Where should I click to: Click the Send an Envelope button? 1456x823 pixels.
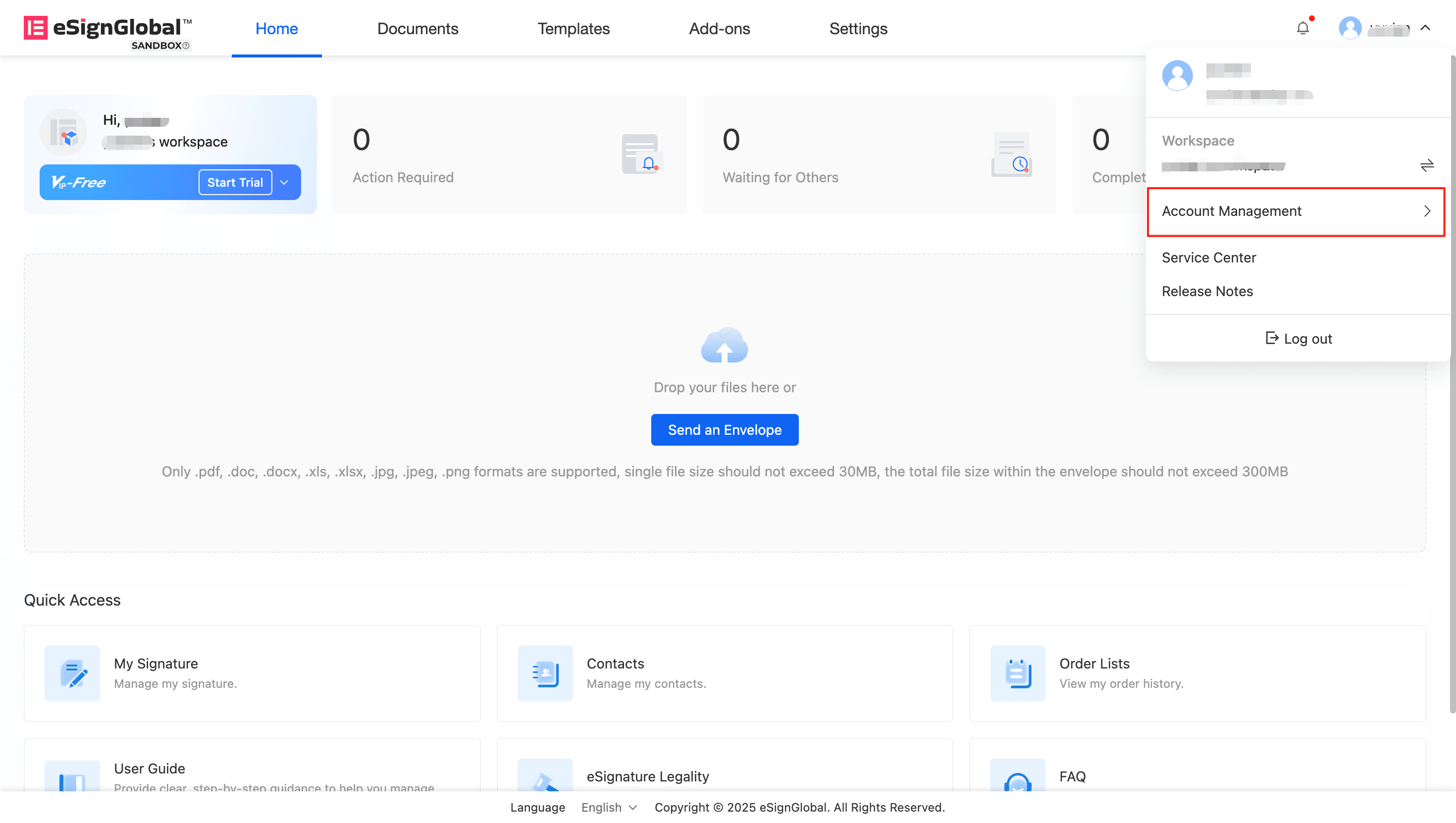click(724, 430)
